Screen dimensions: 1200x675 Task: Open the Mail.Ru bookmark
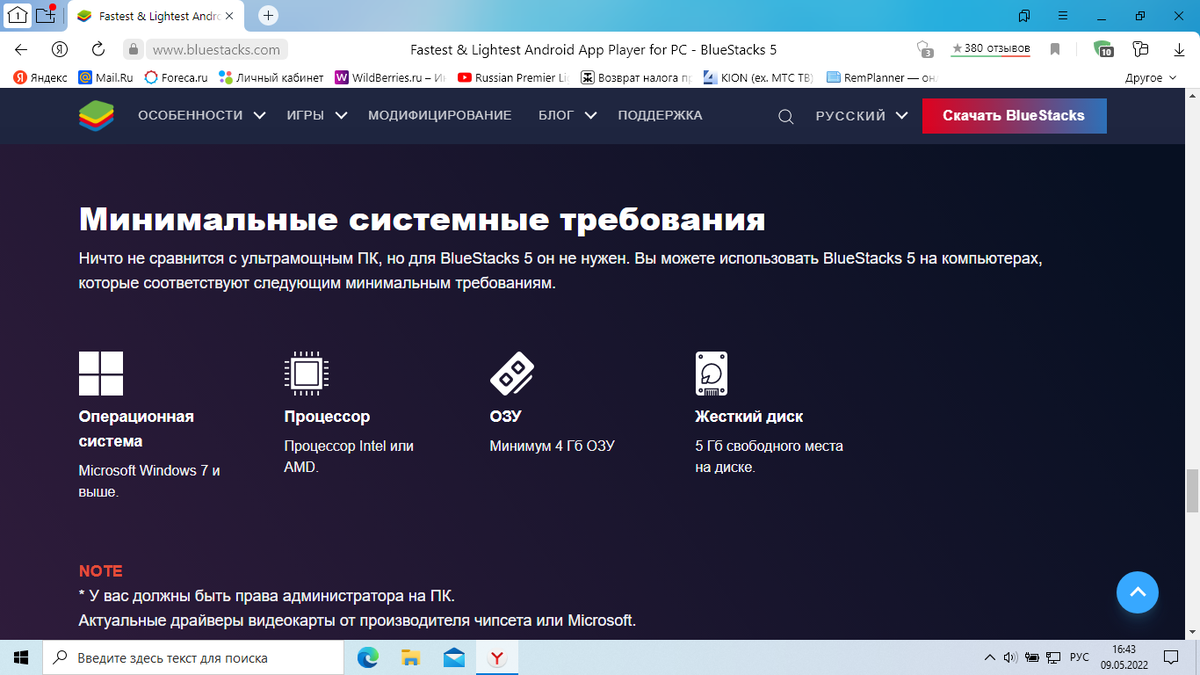(106, 77)
